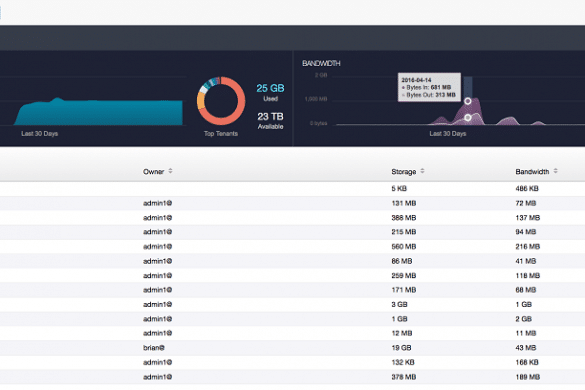Select the row with 215 MB storage
Screen dimensions: 585x390
[292, 232]
